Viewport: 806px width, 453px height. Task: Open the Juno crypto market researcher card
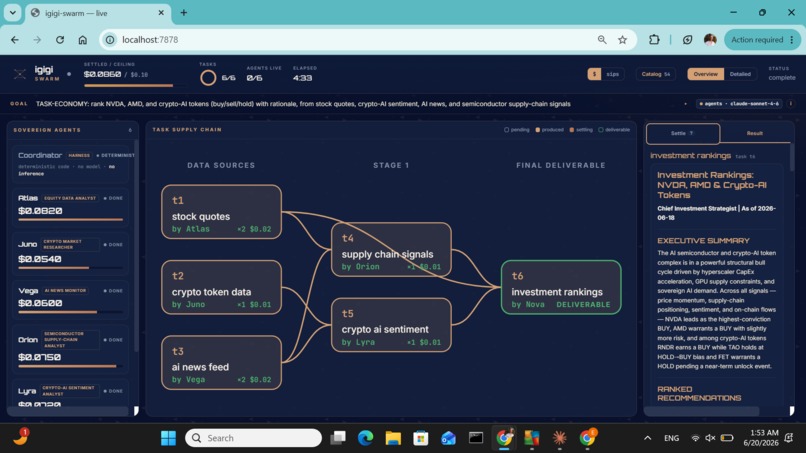[70, 253]
